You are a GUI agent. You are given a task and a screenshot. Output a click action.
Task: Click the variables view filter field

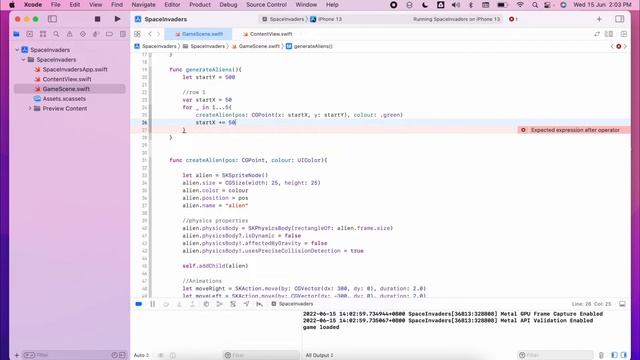(x=261, y=356)
